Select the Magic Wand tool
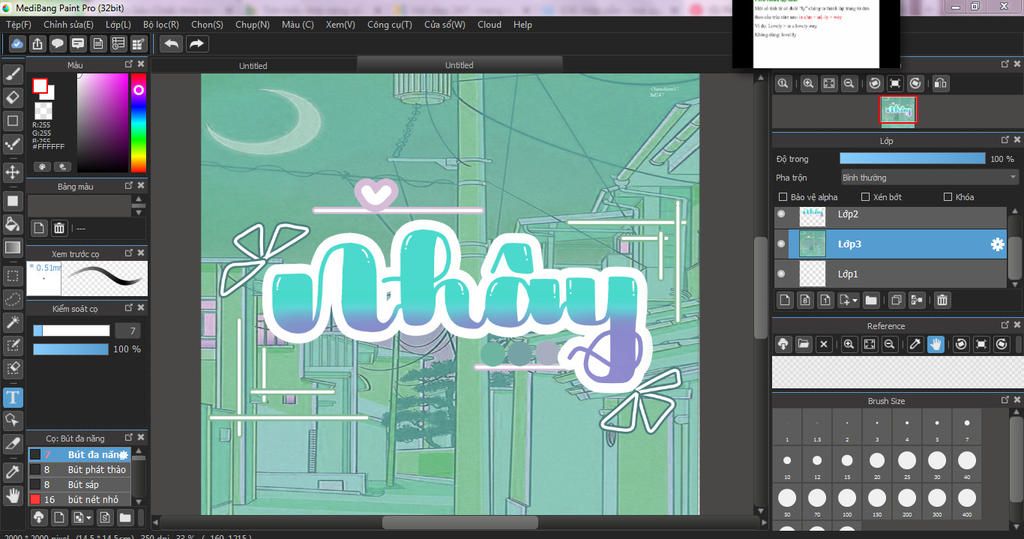The height and width of the screenshot is (539, 1024). (x=12, y=323)
